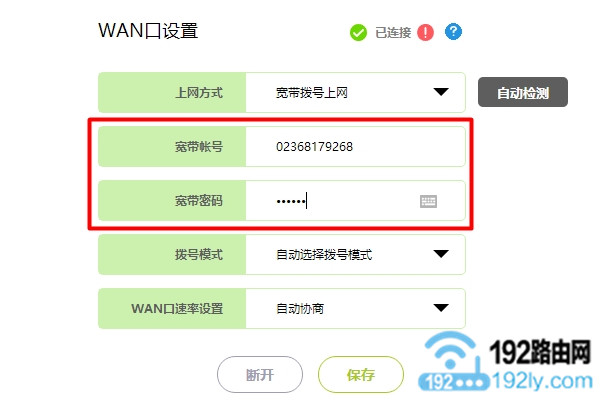Click the red exclamation warning icon
This screenshot has height=420, width=600.
425,33
